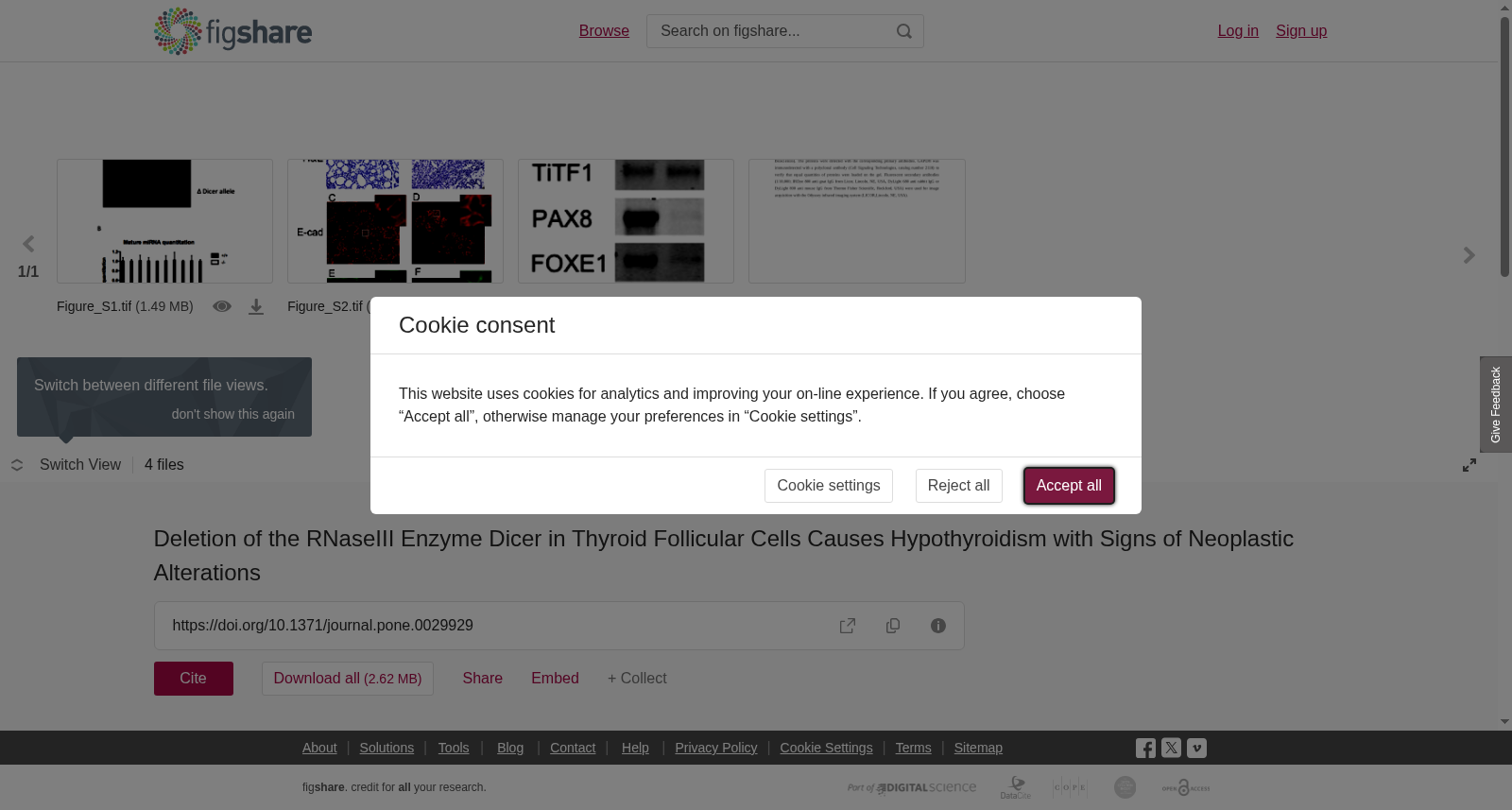Open the Log in link

1238,31
